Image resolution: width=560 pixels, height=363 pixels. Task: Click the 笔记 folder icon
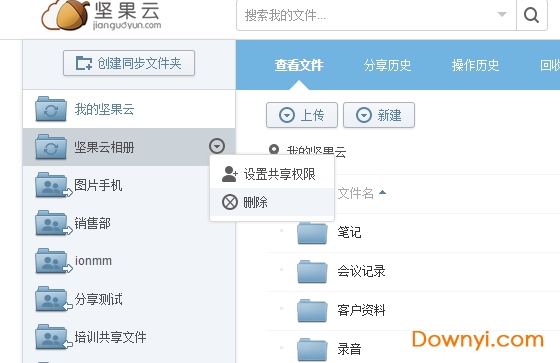click(x=312, y=232)
